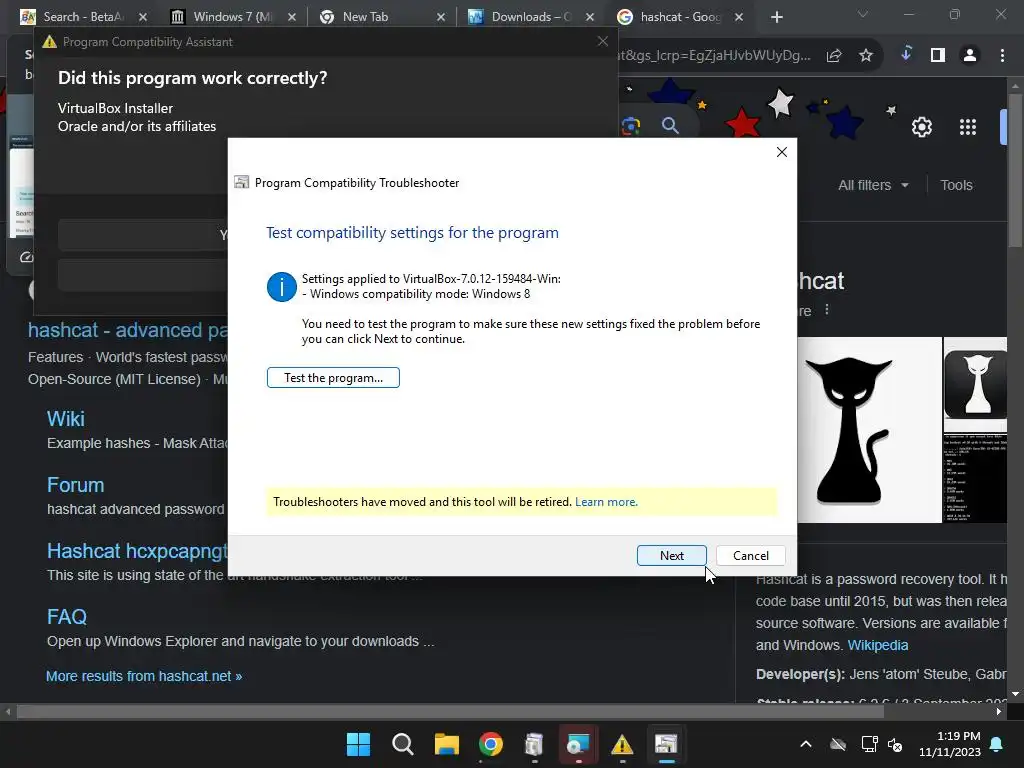Close the Downloads browser tab
The height and width of the screenshot is (768, 1024).
point(590,17)
